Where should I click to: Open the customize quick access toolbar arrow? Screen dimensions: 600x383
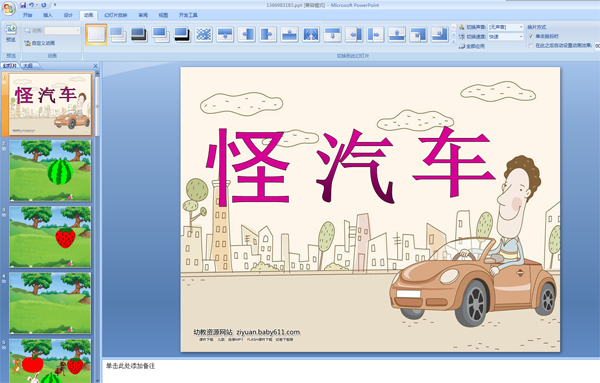(x=55, y=5)
